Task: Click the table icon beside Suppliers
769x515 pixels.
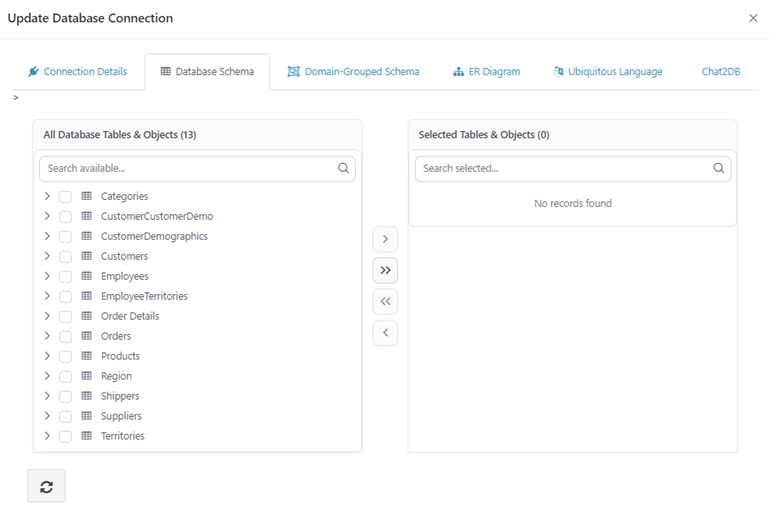Action: (x=87, y=416)
